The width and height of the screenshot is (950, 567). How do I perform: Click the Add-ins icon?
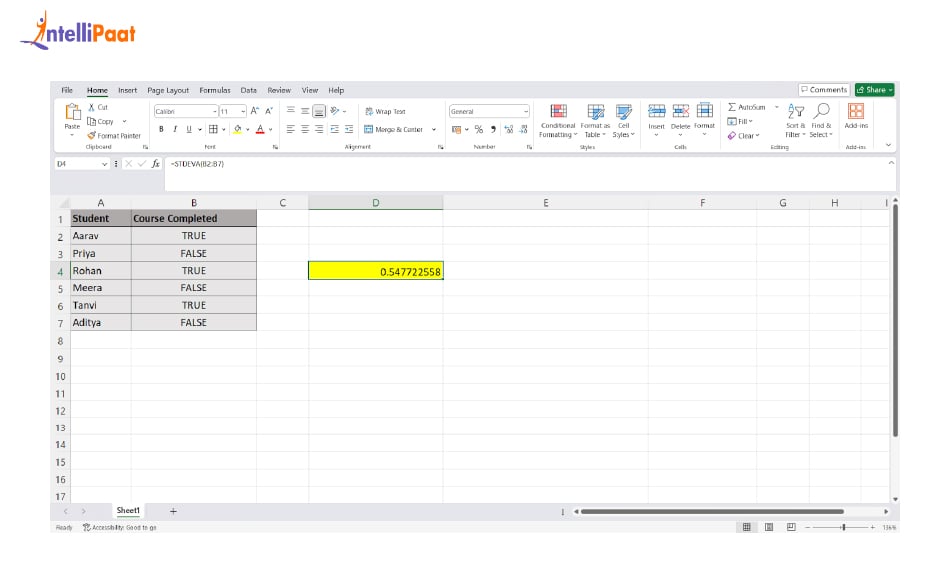(x=856, y=112)
